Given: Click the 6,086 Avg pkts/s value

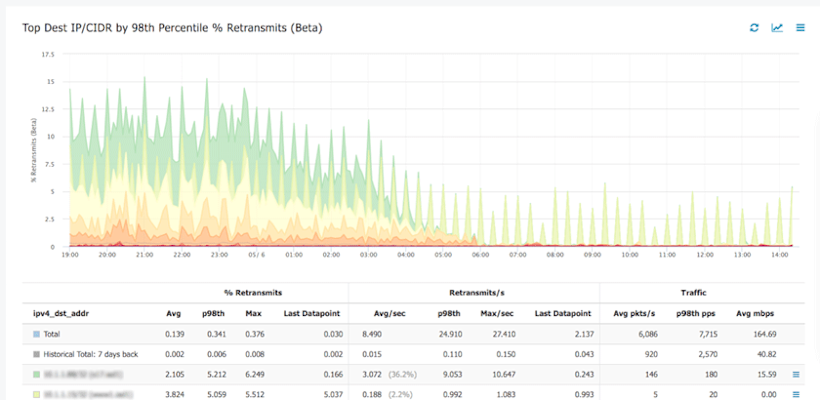Looking at the screenshot, I should click(x=648, y=334).
